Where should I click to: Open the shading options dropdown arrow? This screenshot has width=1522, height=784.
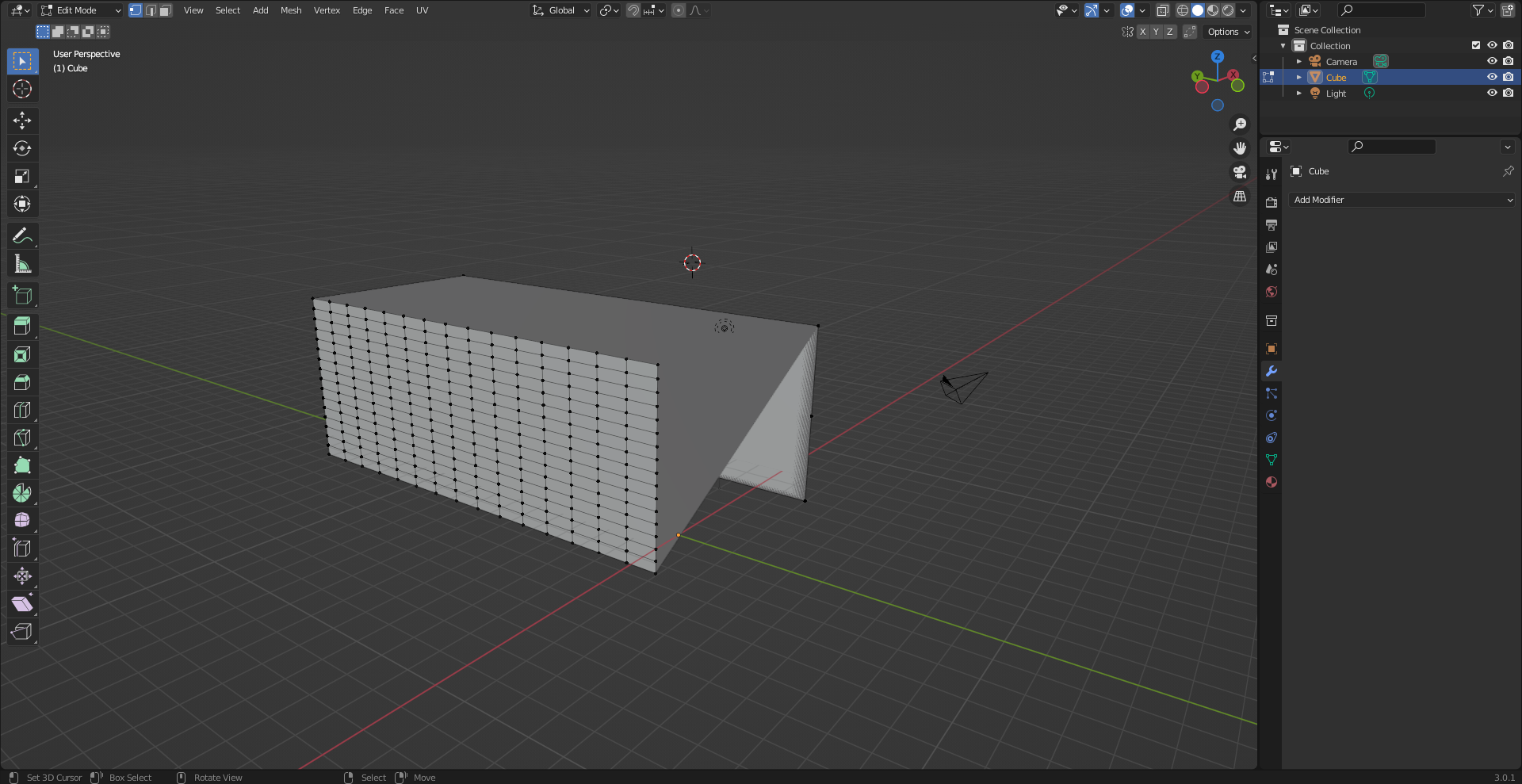click(1243, 10)
